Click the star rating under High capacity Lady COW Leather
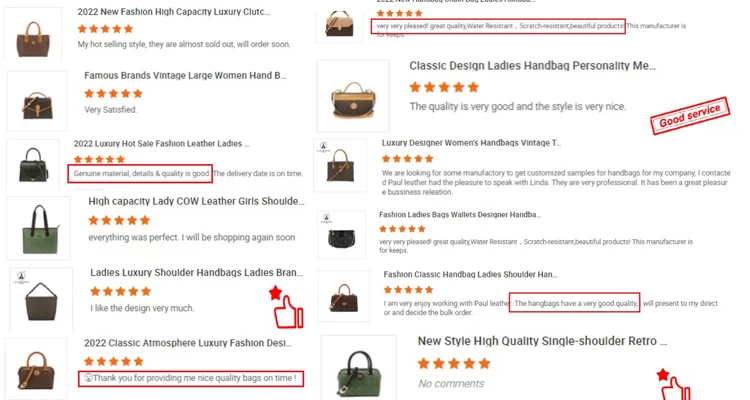The width and height of the screenshot is (750, 400). pos(119,221)
